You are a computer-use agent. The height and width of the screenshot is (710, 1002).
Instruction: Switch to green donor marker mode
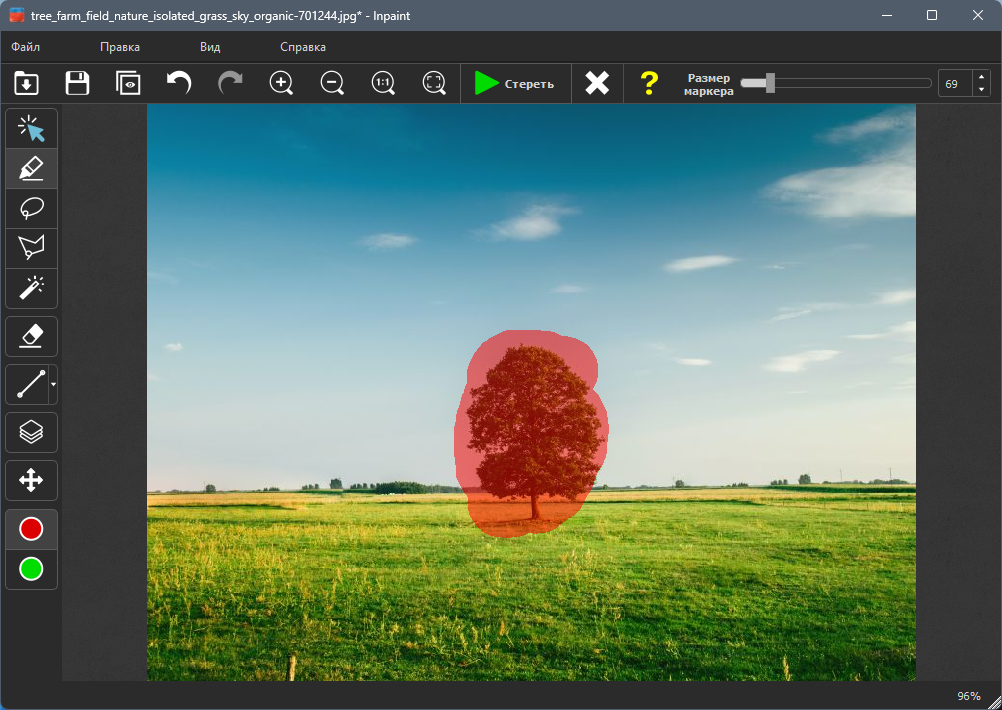(x=31, y=569)
